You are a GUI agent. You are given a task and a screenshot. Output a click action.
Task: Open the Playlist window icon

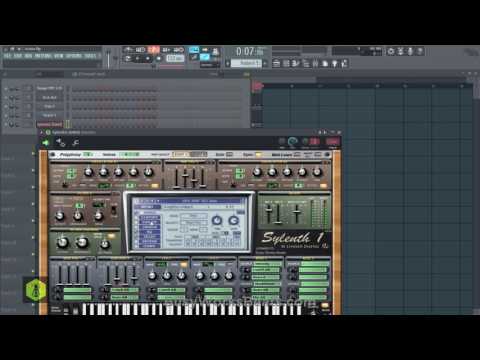(276, 63)
